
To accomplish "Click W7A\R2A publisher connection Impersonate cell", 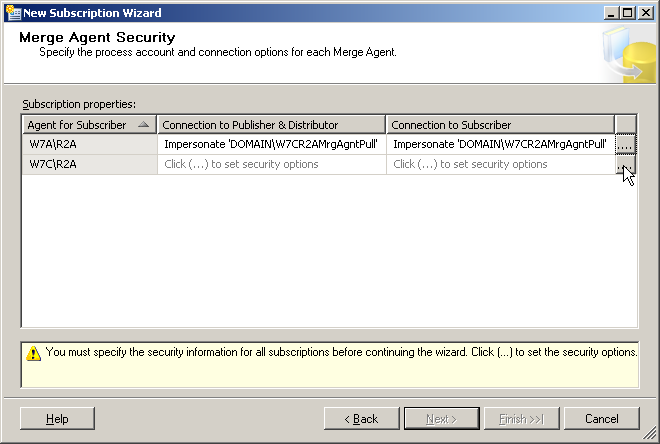I will (270, 144).
